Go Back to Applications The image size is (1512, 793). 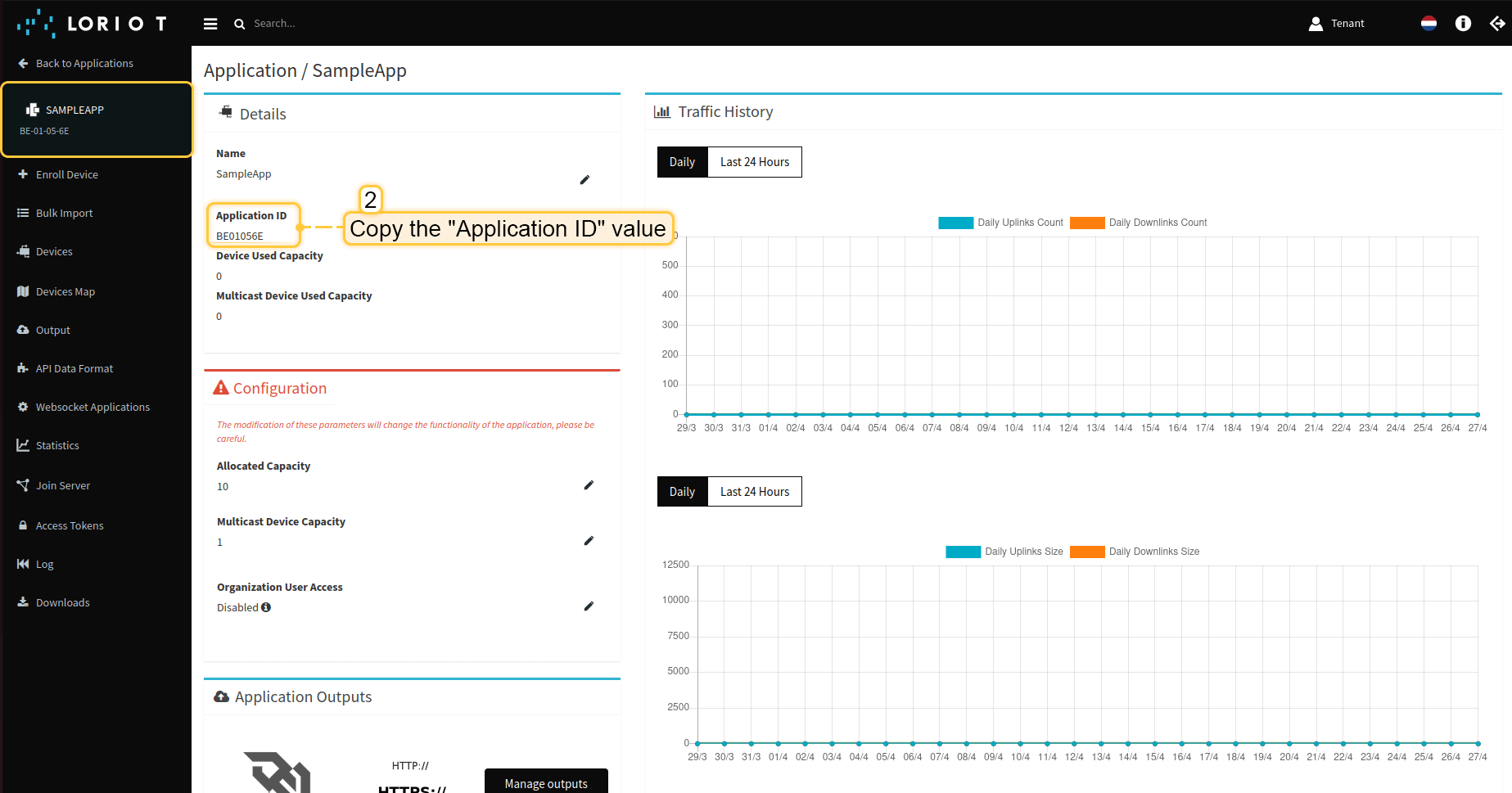point(83,63)
